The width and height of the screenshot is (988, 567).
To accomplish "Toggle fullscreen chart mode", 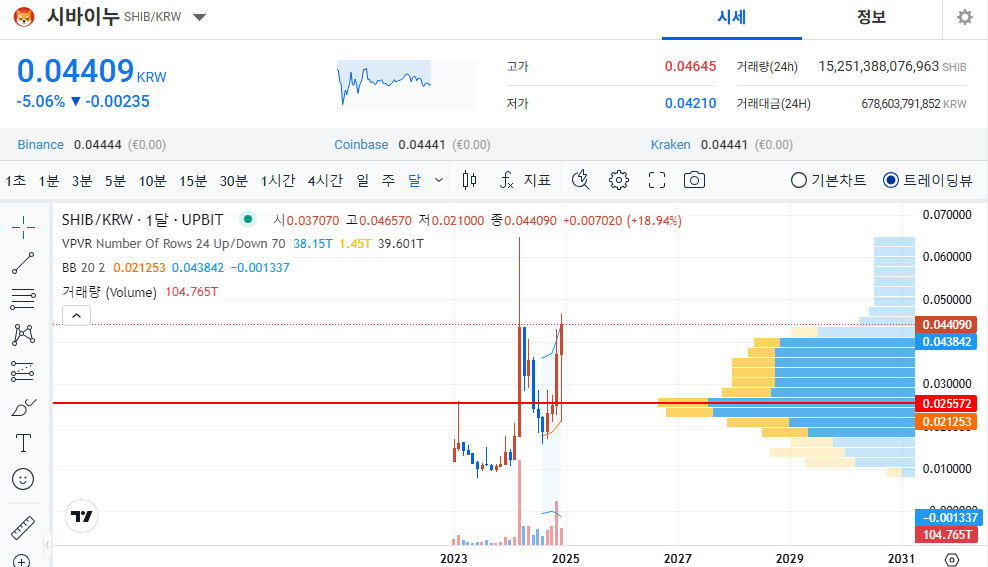I will pyautogui.click(x=657, y=181).
